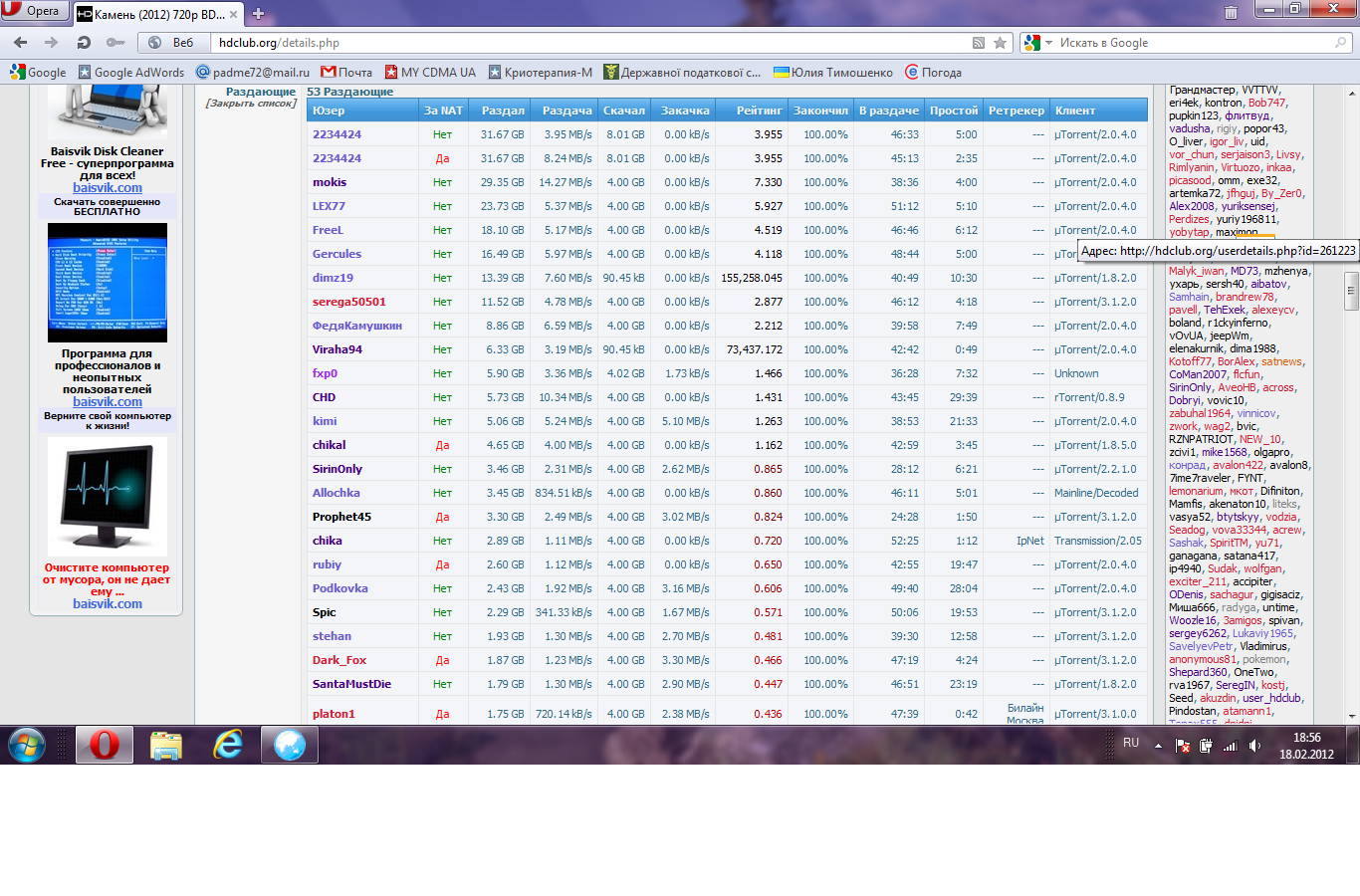Click the globe application taskbar icon
Viewport: 1360px width, 896px height.
(290, 745)
